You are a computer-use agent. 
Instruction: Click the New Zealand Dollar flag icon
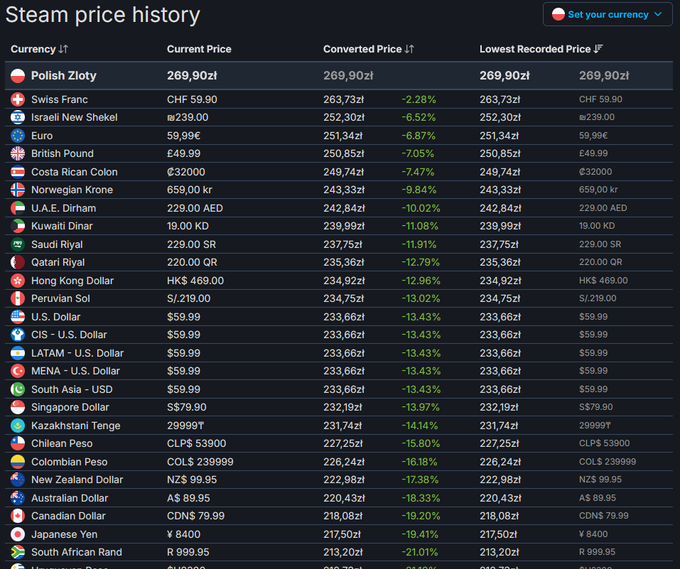18,480
